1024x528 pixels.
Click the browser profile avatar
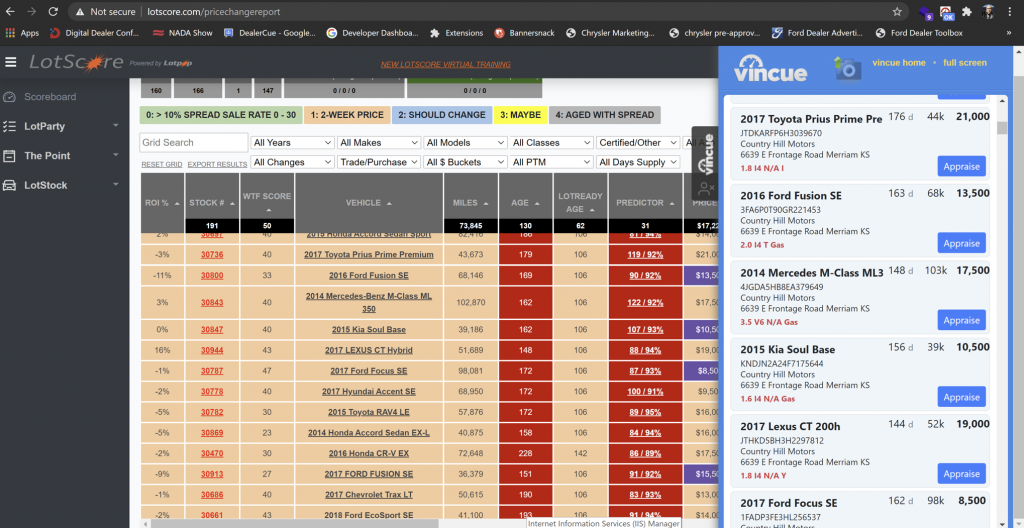pos(990,12)
